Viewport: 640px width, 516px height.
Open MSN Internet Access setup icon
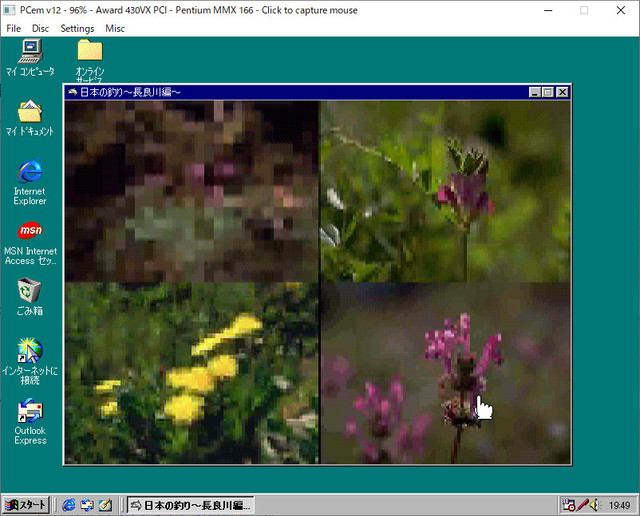[30, 243]
